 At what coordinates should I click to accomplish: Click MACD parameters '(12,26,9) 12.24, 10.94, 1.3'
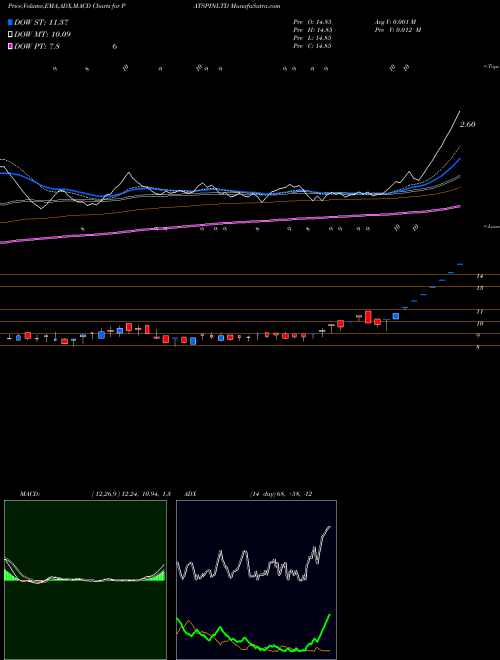[x=131, y=494]
